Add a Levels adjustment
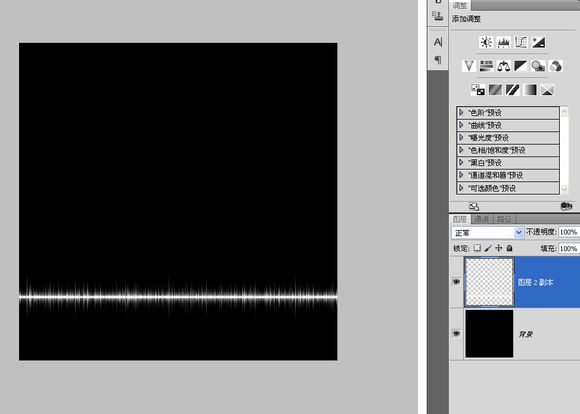This screenshot has height=414, width=580. click(503, 43)
